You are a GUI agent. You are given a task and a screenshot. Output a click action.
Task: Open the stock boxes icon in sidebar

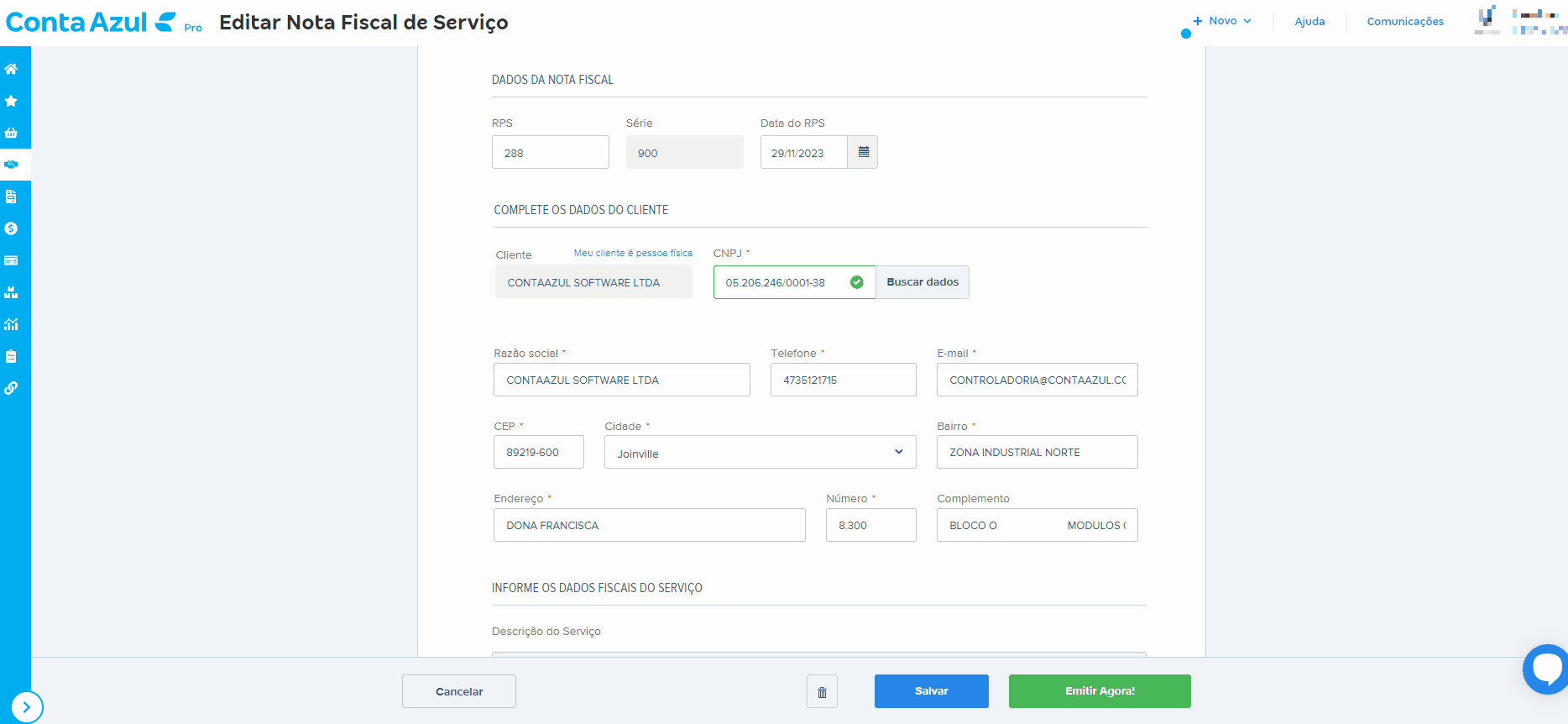click(11, 292)
